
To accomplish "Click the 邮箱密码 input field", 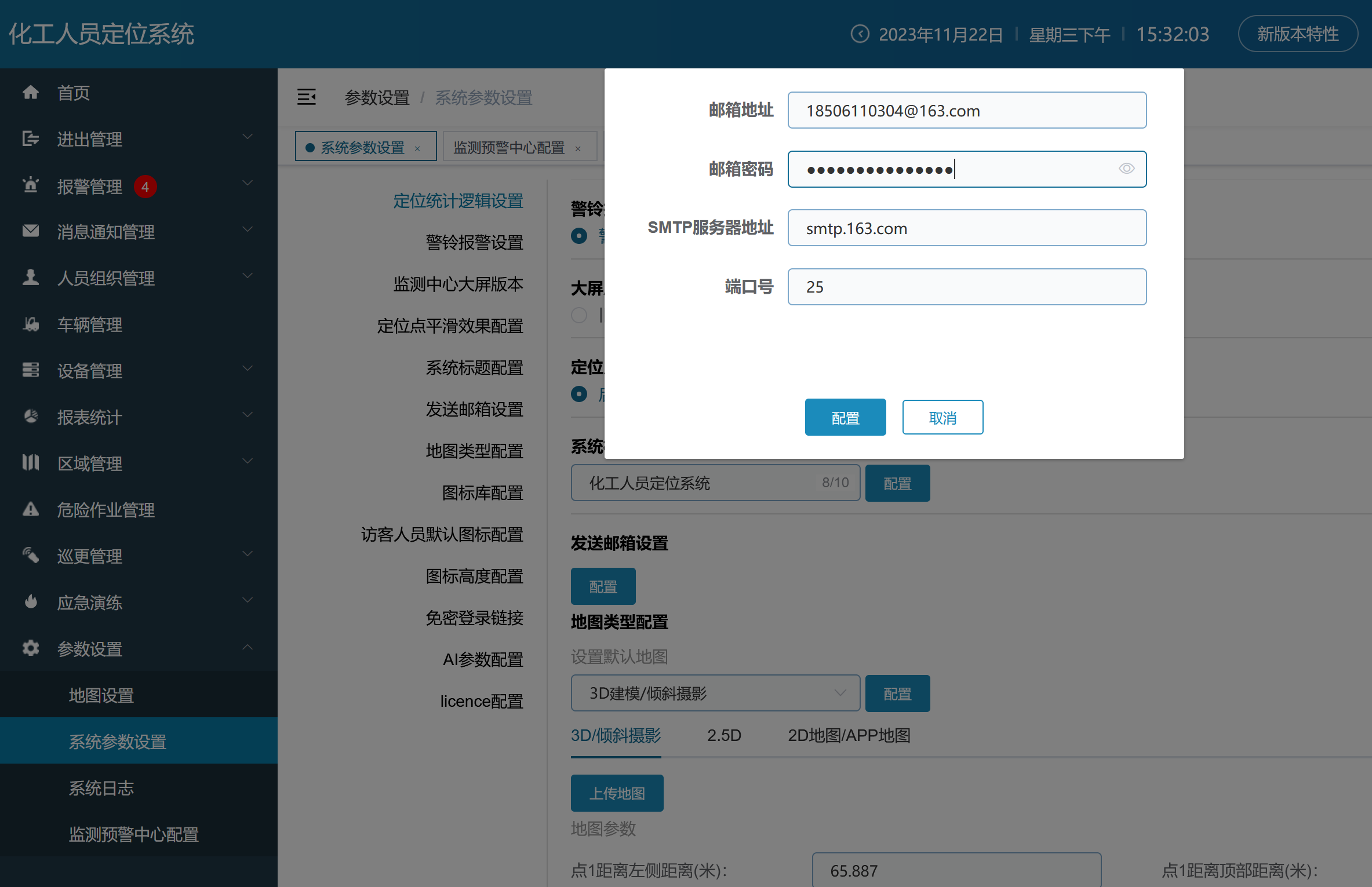I will pos(967,169).
